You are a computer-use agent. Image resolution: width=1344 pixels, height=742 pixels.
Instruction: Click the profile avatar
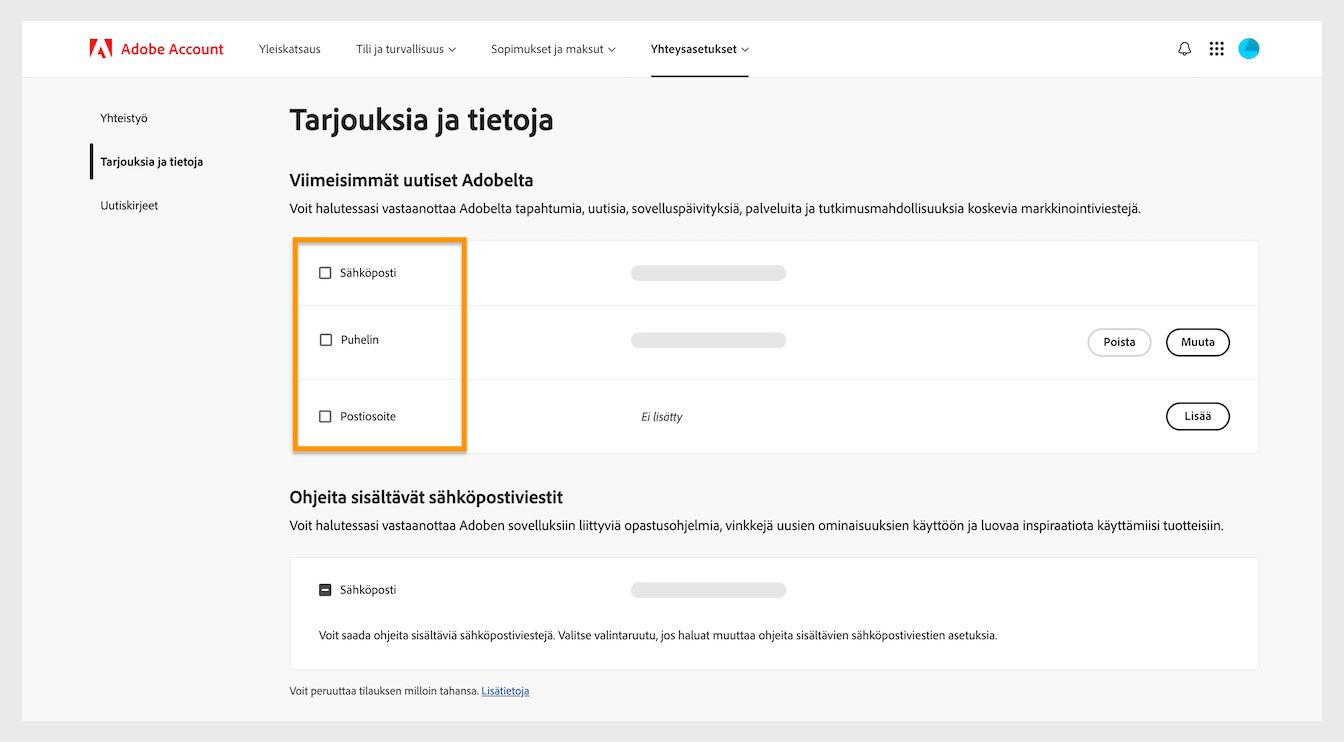(1248, 47)
